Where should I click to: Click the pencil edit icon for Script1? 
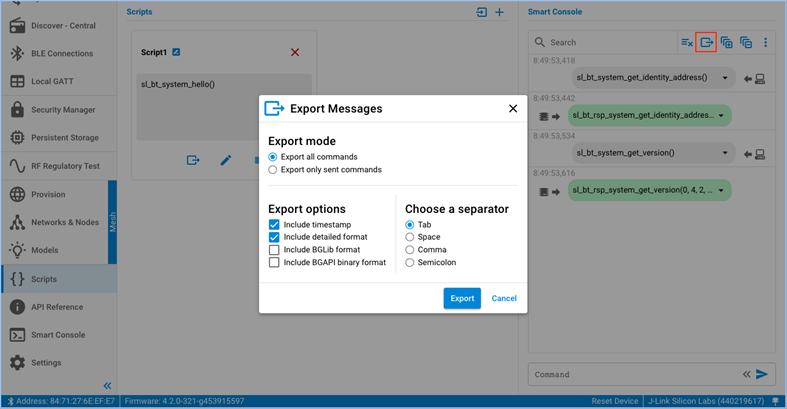tap(226, 160)
